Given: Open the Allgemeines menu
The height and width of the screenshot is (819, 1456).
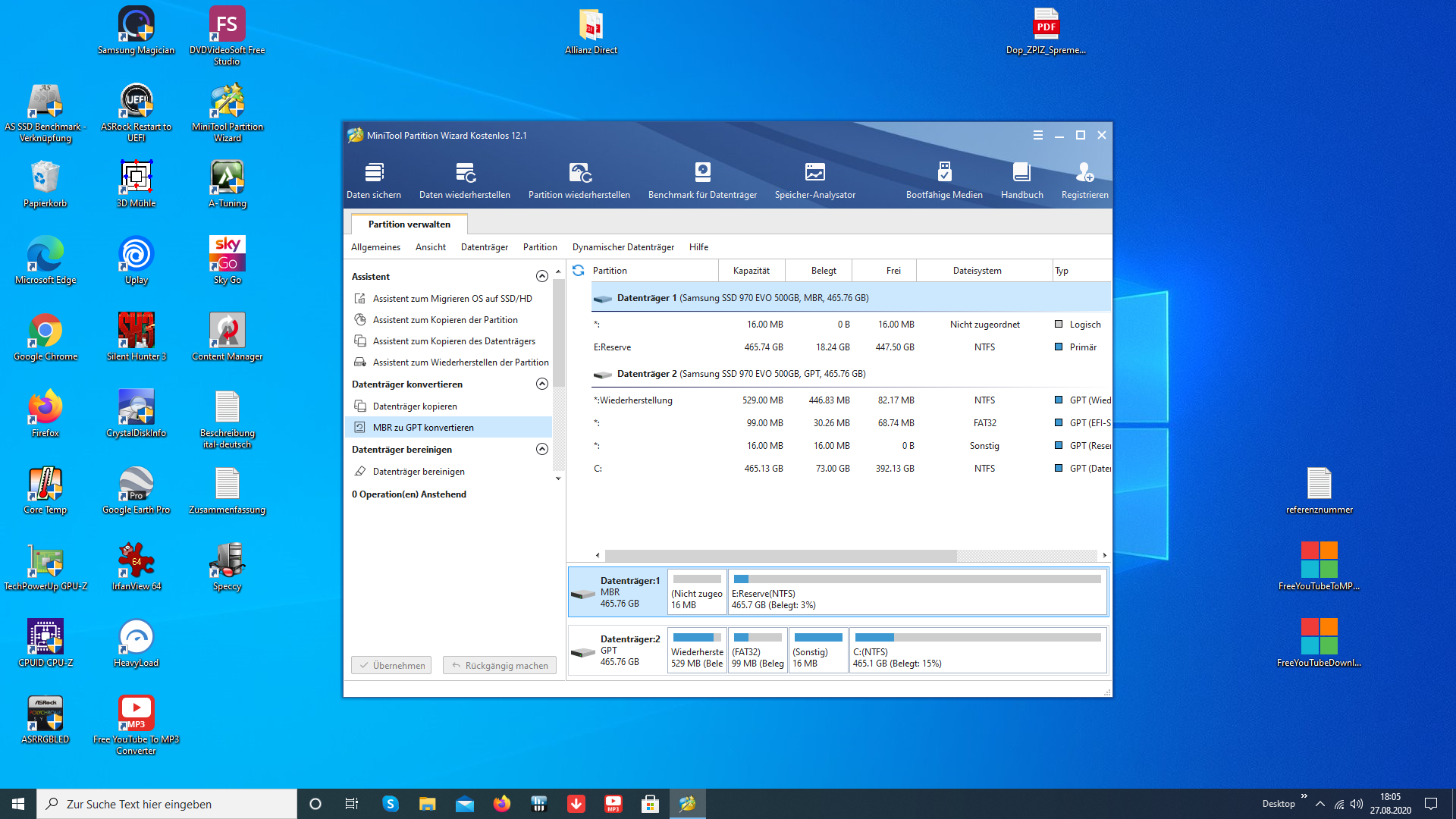Looking at the screenshot, I should (375, 247).
